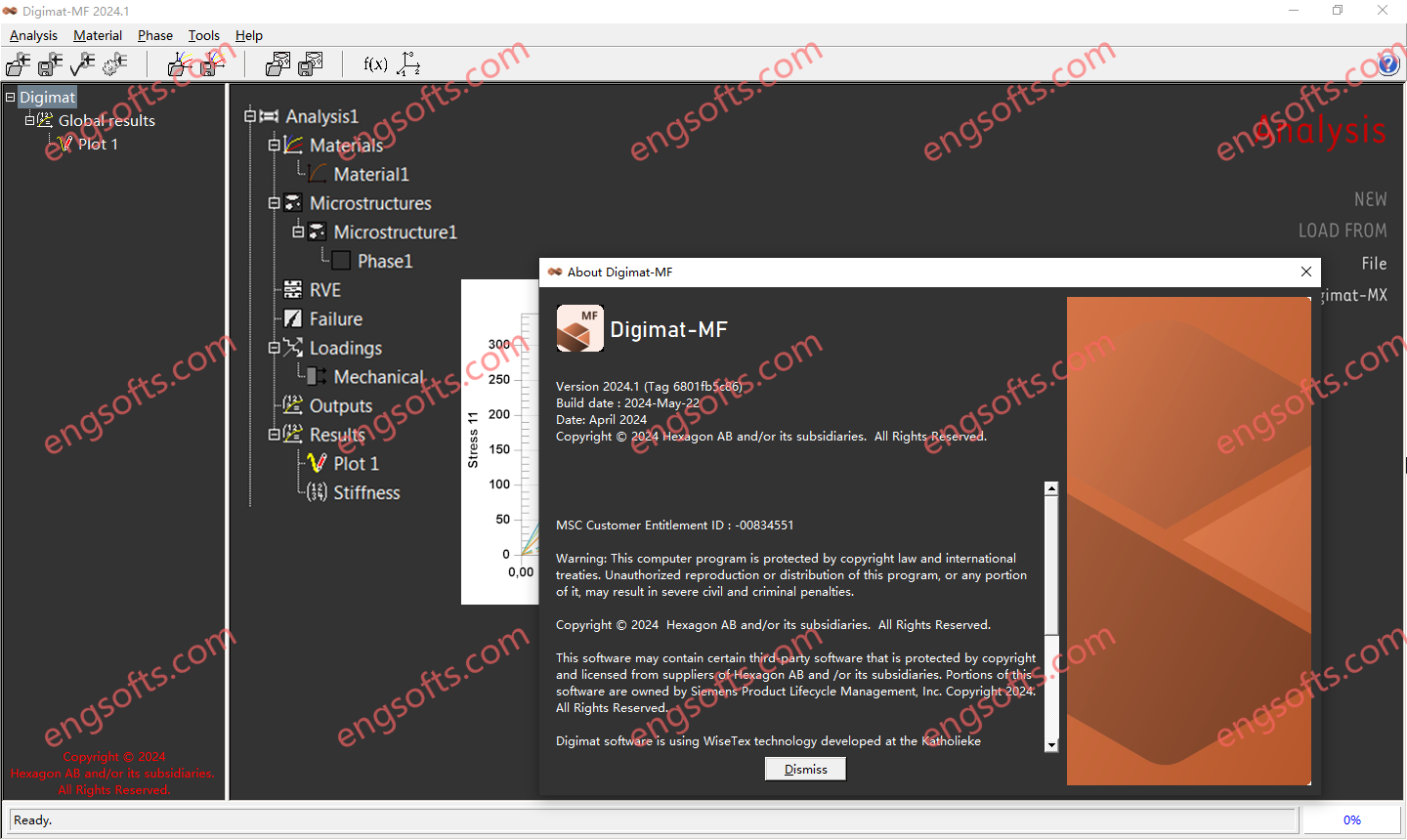Click the 1-2-3 axes toolbar icon
Viewport: 1407px width, 840px height.
408,64
